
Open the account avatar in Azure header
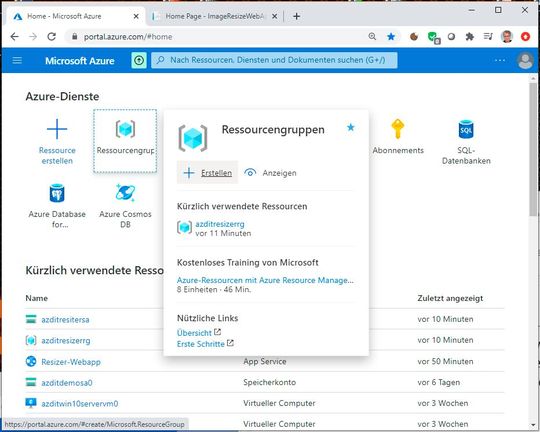[525, 61]
